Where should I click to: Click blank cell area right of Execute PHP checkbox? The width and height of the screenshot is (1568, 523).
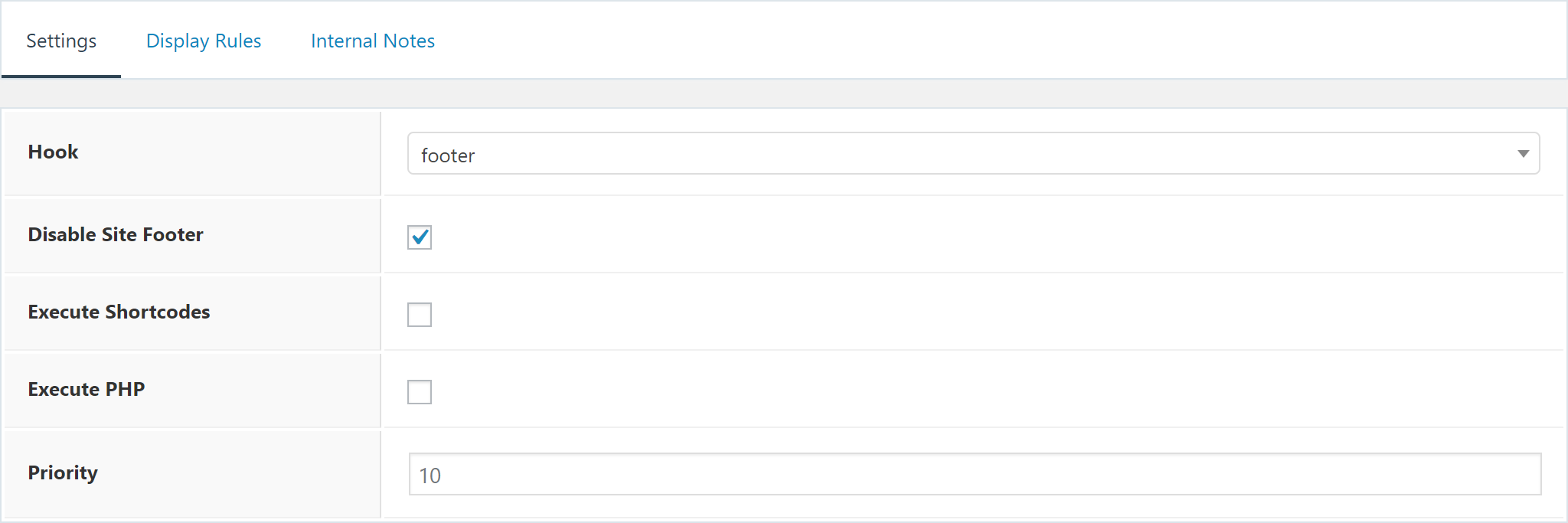(x=995, y=390)
